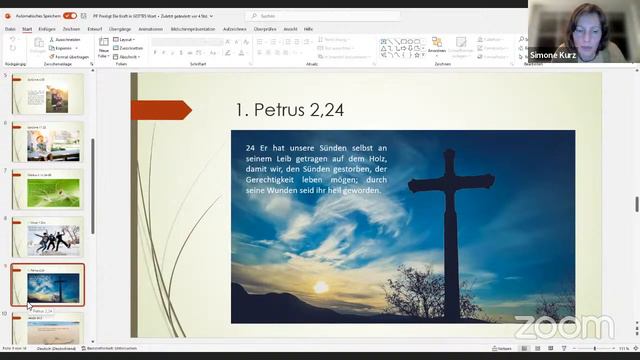Click the save icon beside AutoSave

tap(84, 16)
